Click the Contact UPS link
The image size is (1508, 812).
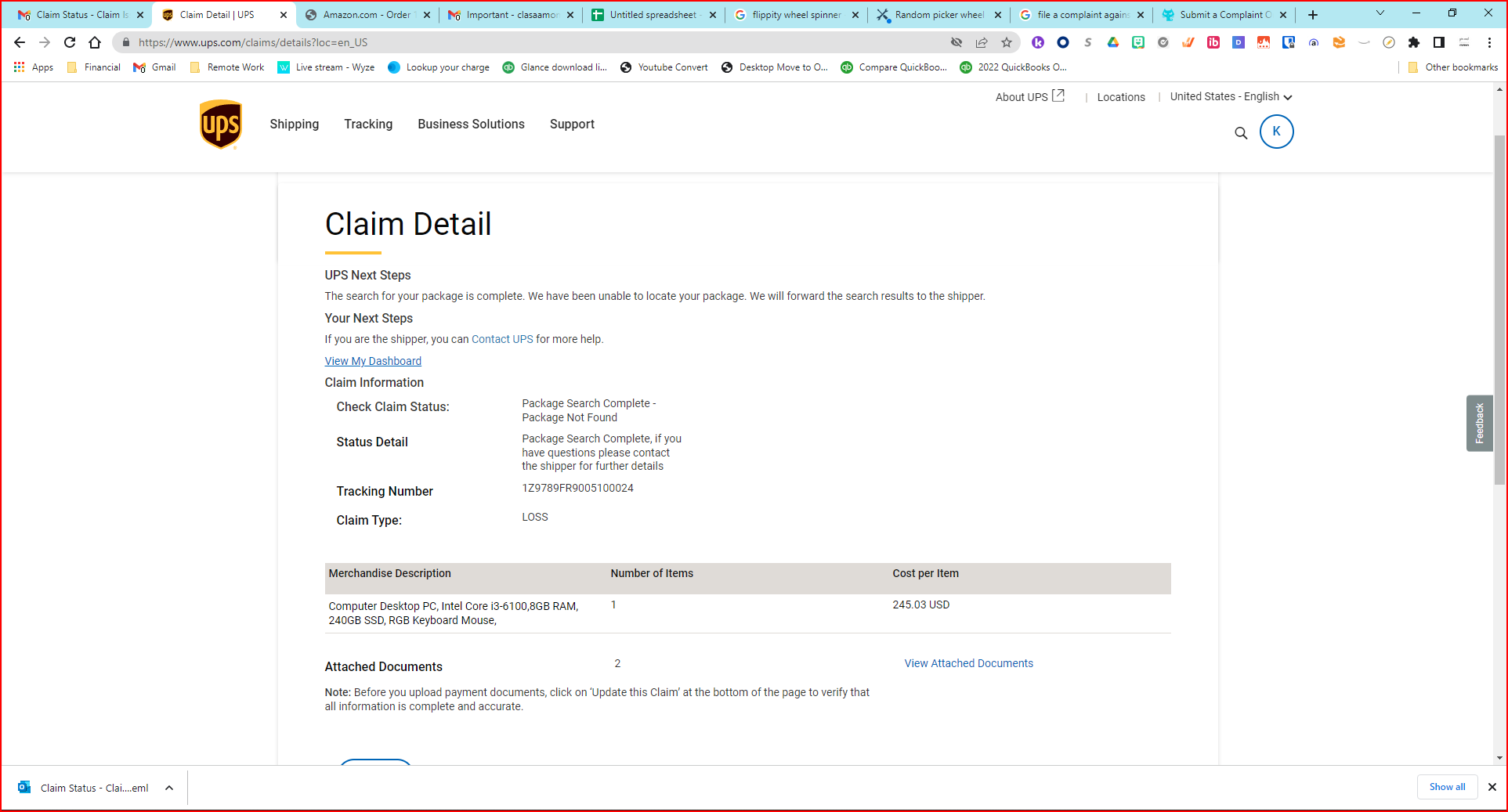[x=501, y=339]
